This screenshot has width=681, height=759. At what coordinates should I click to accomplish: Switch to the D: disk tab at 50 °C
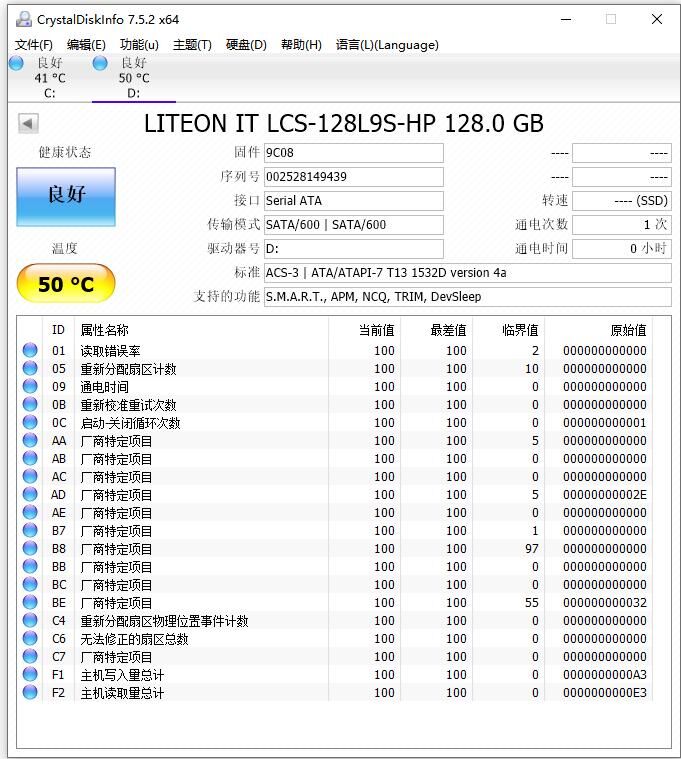click(x=134, y=78)
